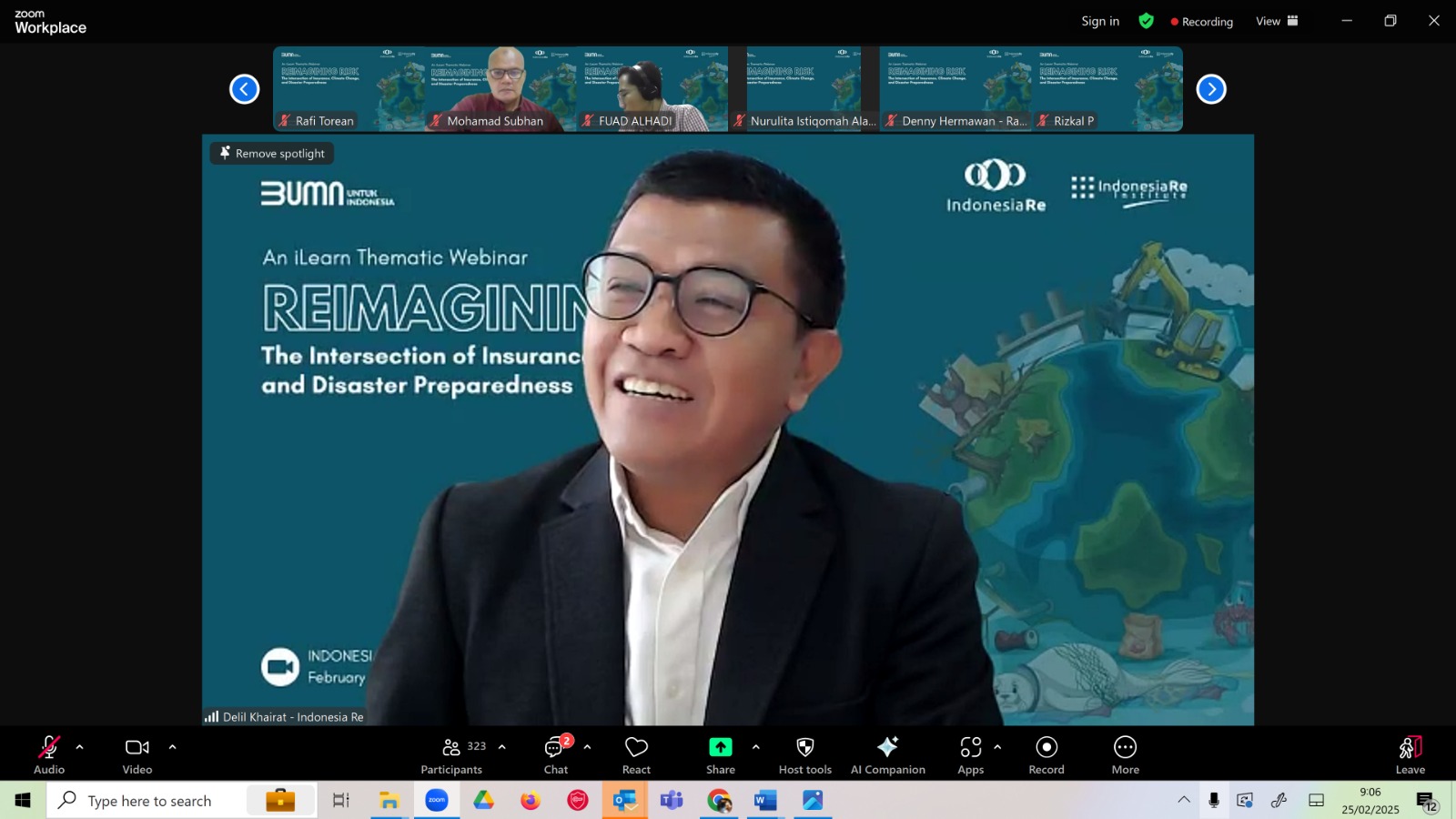Open Microsoft Teams from taskbar
This screenshot has height=819, width=1456.
point(672,801)
